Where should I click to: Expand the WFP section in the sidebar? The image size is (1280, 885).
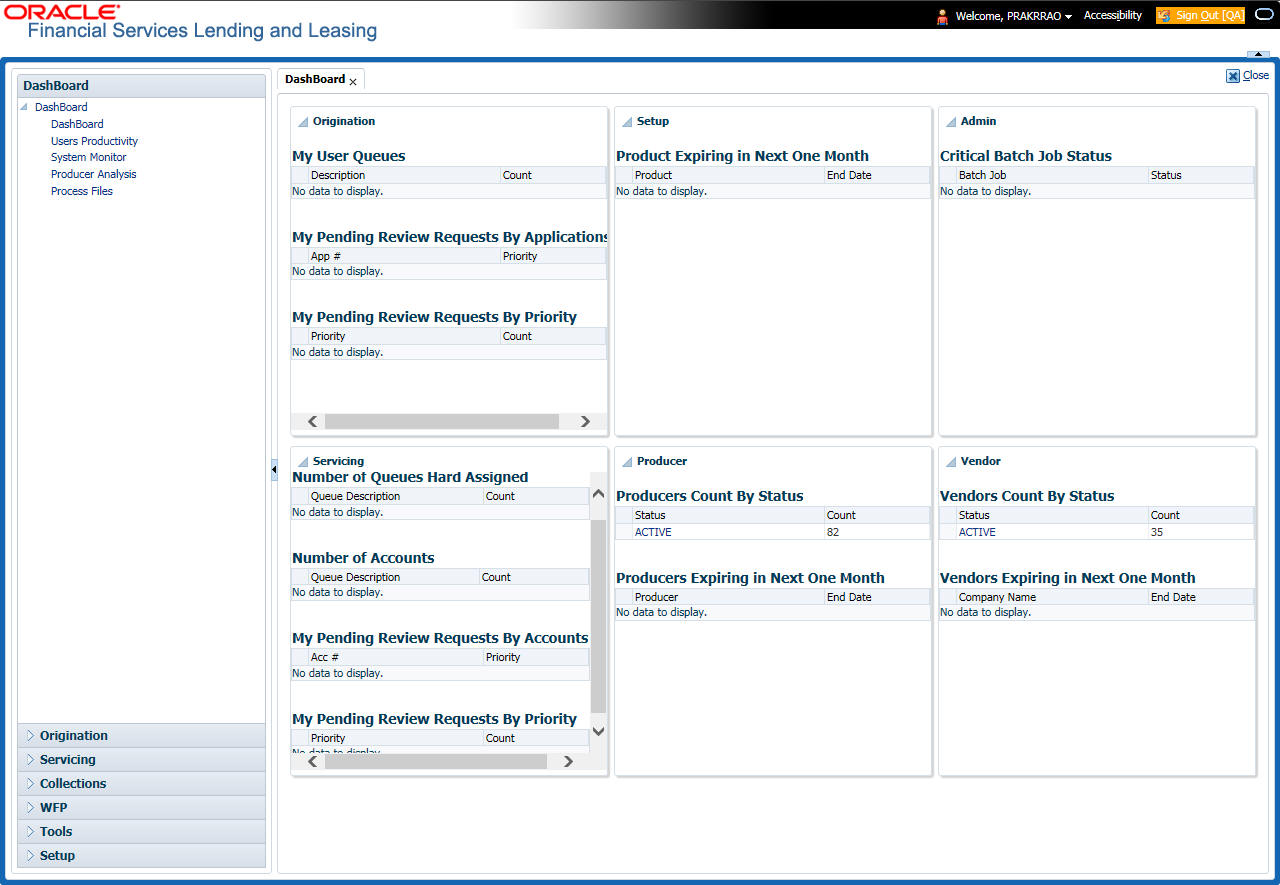(x=141, y=808)
